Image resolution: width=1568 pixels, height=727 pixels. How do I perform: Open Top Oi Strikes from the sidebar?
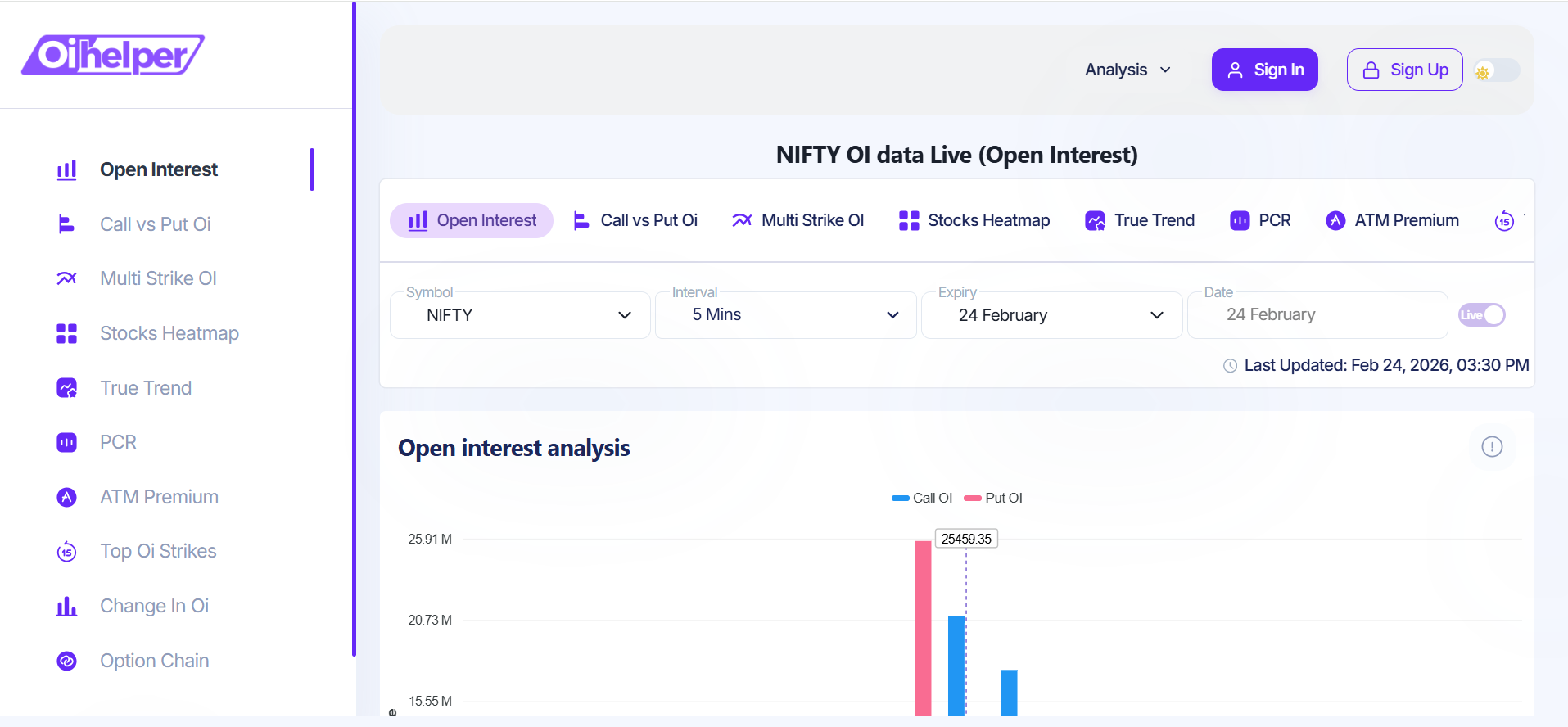157,551
